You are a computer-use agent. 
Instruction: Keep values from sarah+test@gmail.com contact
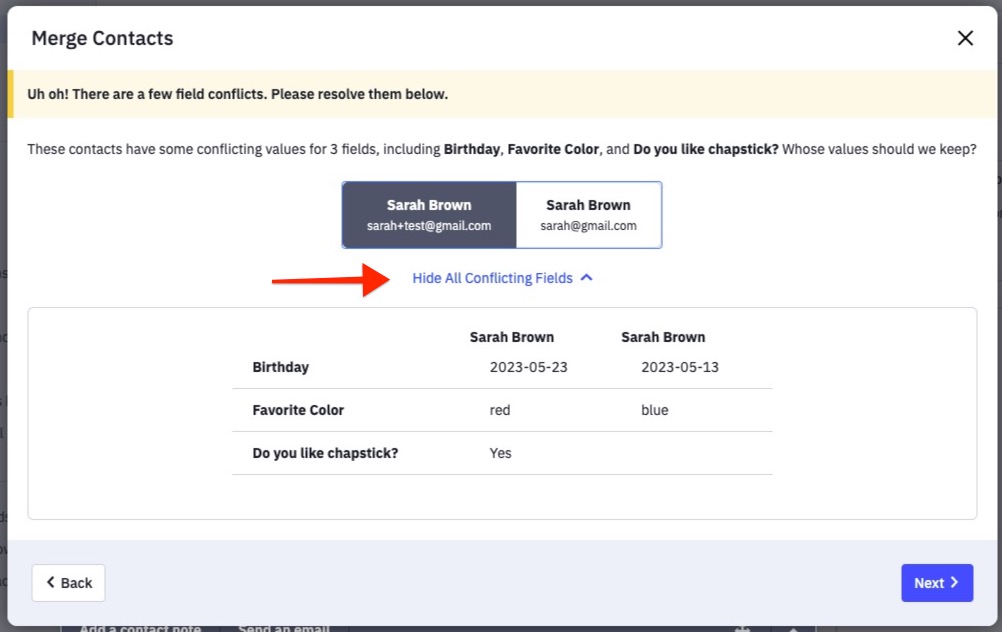pyautogui.click(x=429, y=215)
